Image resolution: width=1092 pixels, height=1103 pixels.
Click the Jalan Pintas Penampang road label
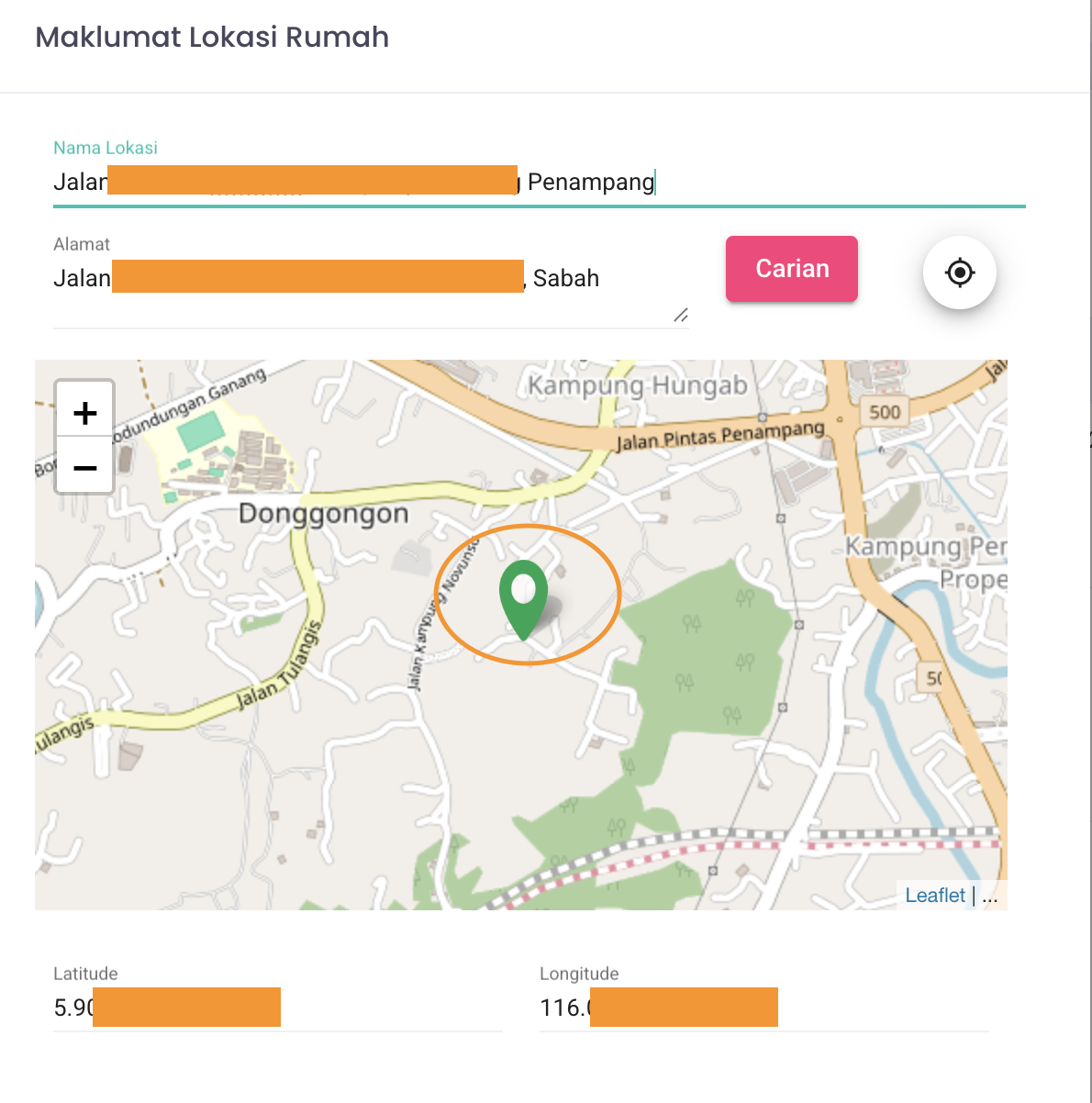720,436
